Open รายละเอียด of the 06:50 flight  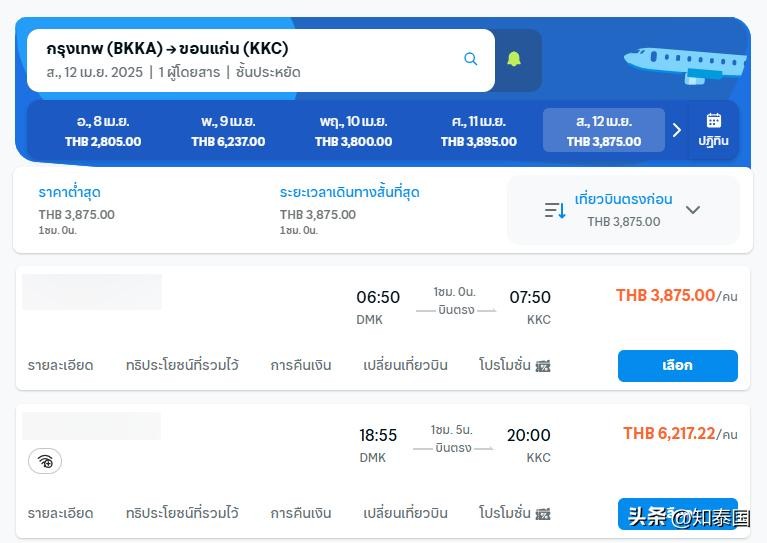pyautogui.click(x=61, y=365)
